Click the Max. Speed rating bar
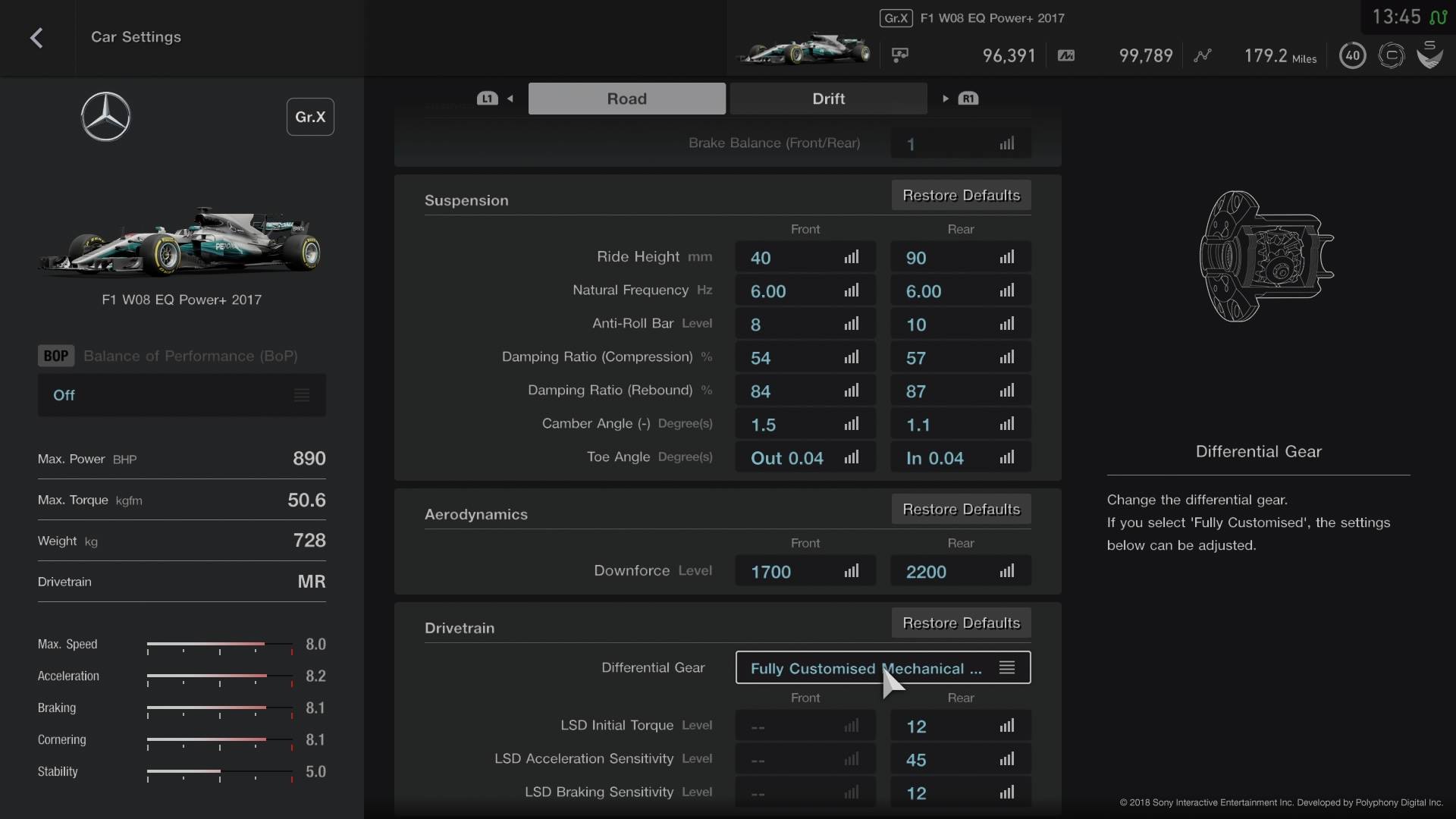Screen dimensions: 1456x819 tap(220, 646)
